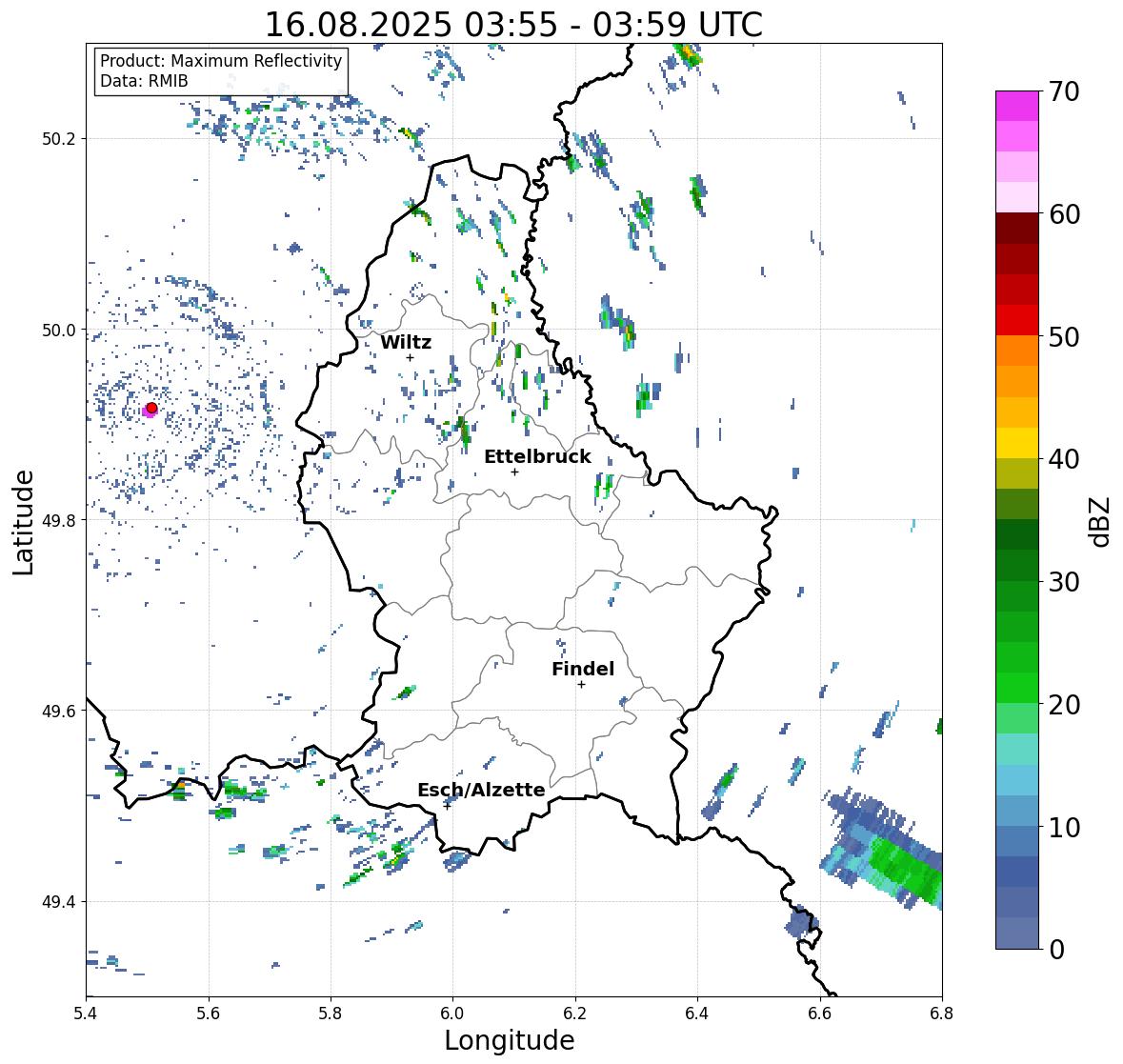The image size is (1123, 1064).
Task: Click the dBZ colorbar unit label
Action: 1100,521
